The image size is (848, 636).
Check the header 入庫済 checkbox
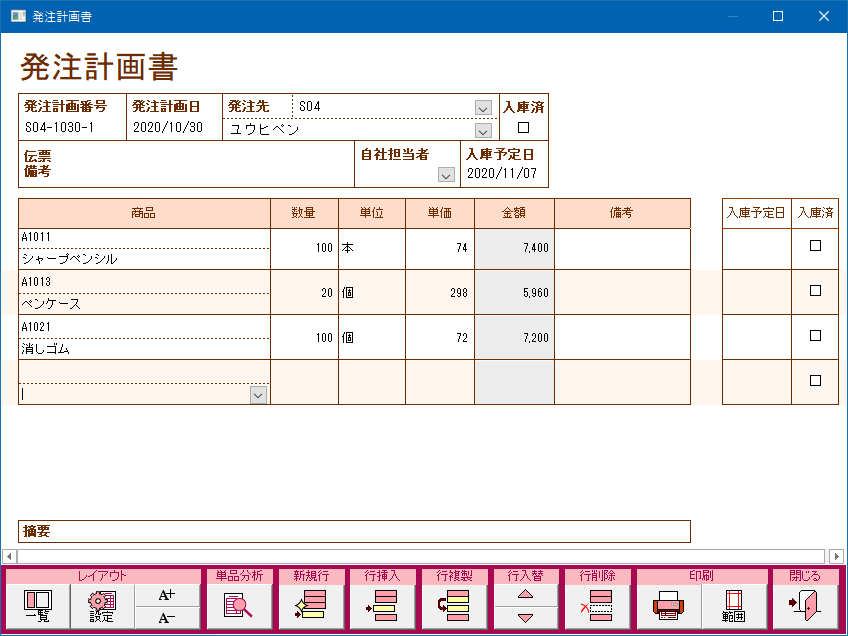(523, 128)
